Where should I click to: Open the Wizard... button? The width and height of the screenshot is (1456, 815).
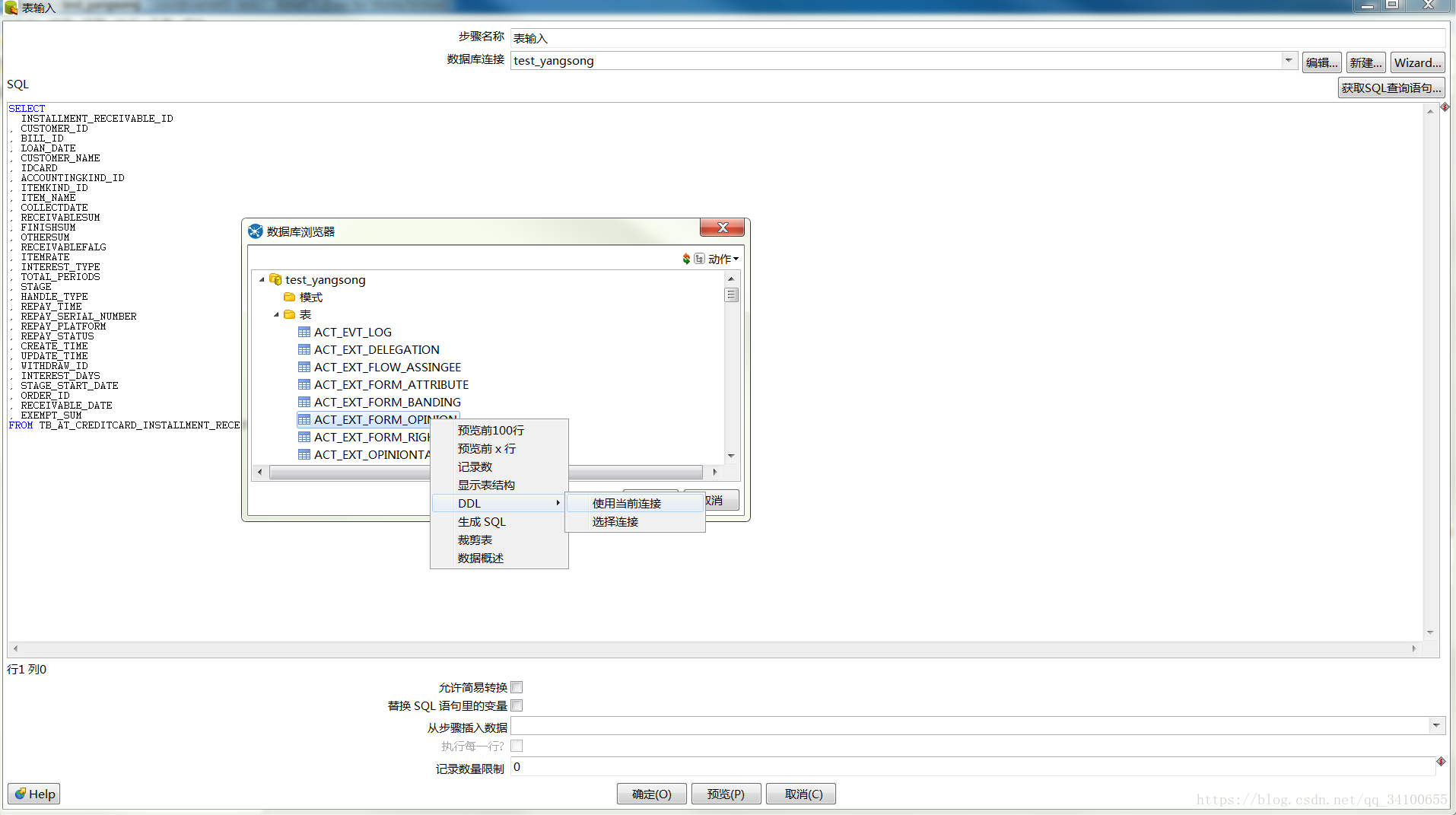(1418, 62)
